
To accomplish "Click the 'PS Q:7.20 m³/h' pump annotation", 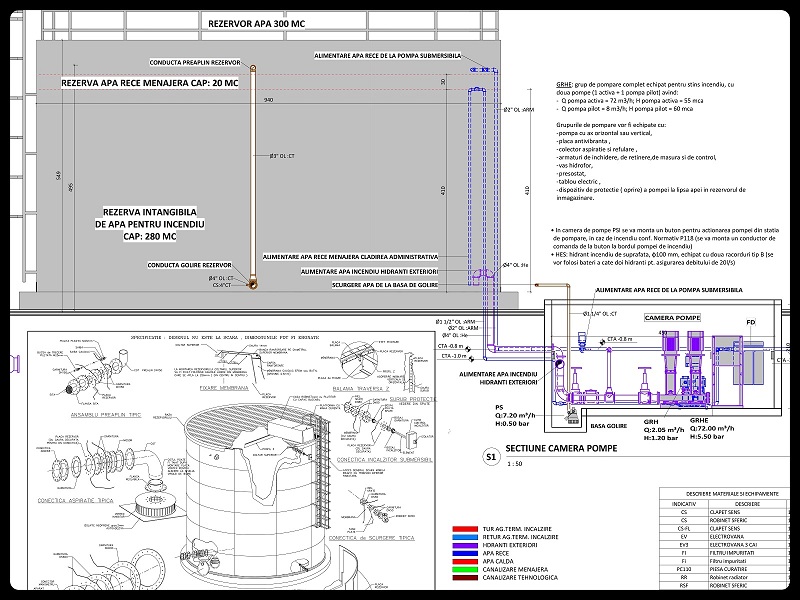I will [x=513, y=415].
